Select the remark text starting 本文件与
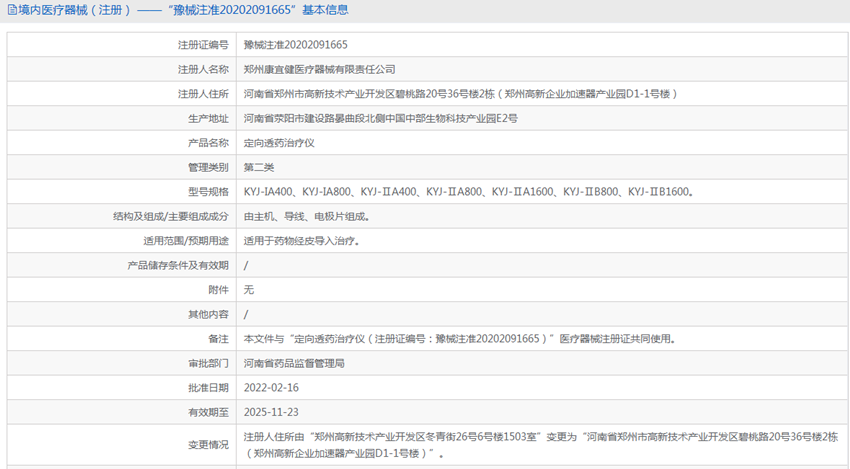 coord(460,339)
